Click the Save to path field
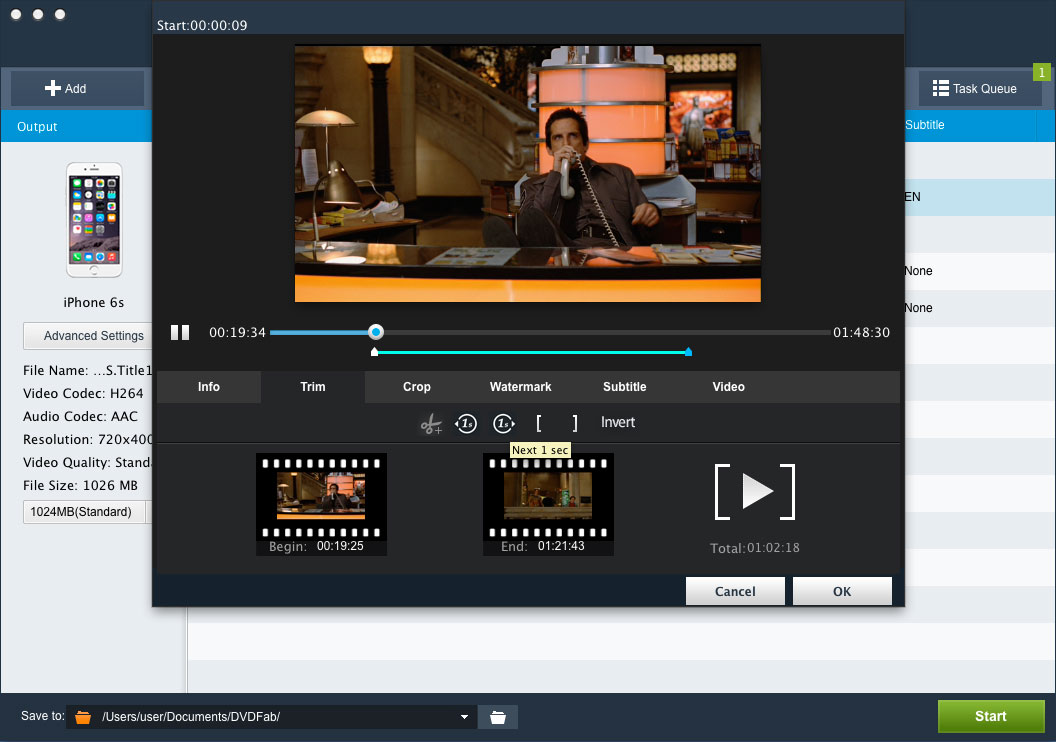The image size is (1056, 742). tap(272, 717)
